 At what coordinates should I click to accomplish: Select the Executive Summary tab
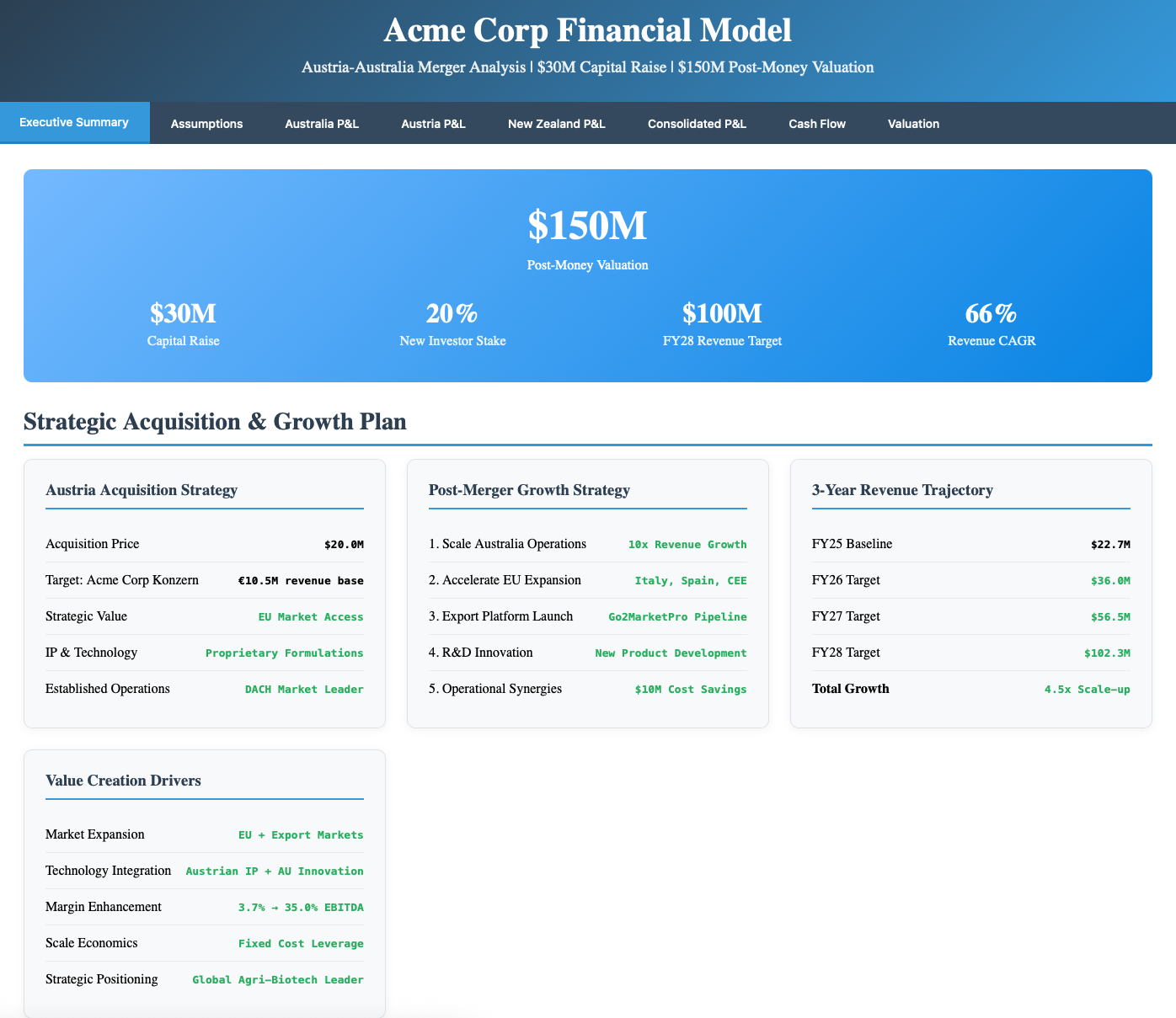point(74,122)
